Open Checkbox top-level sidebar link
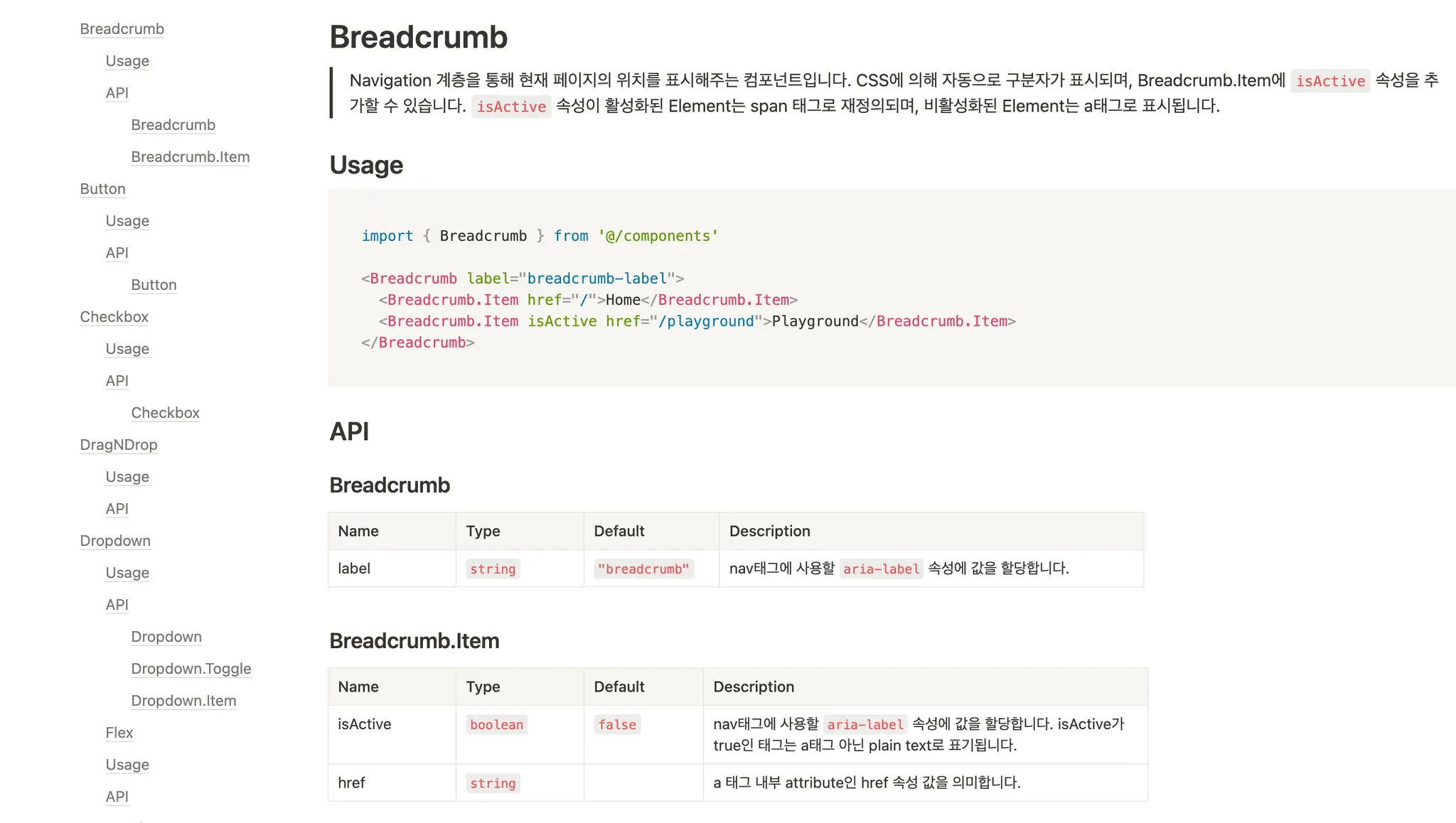 pos(114,317)
